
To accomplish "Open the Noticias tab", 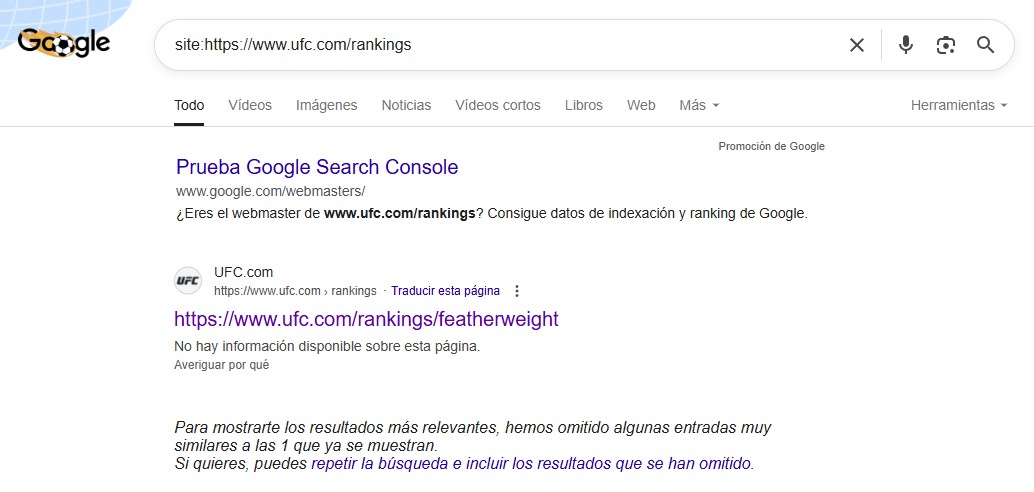I will [x=406, y=105].
